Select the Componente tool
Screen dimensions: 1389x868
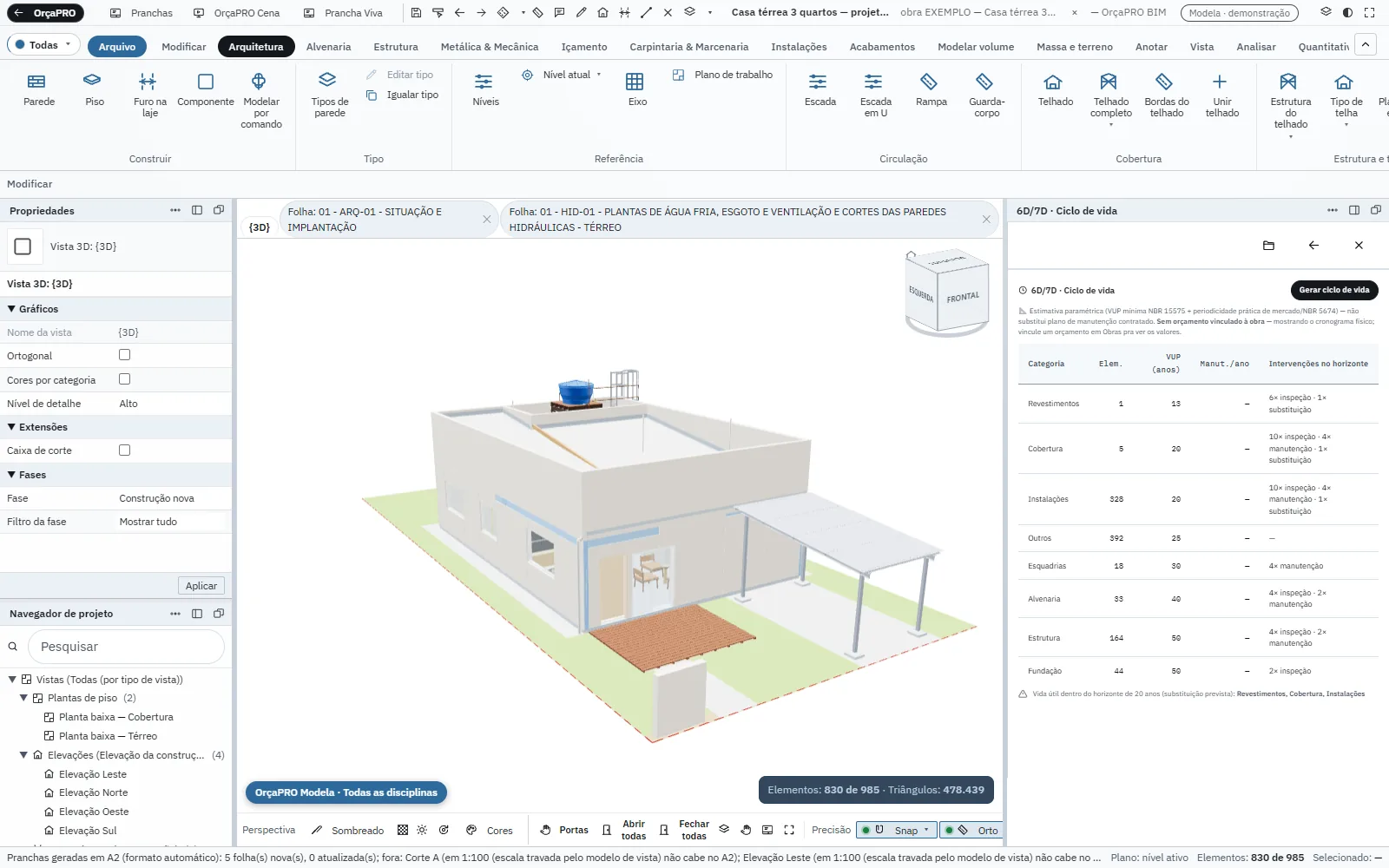tap(206, 89)
